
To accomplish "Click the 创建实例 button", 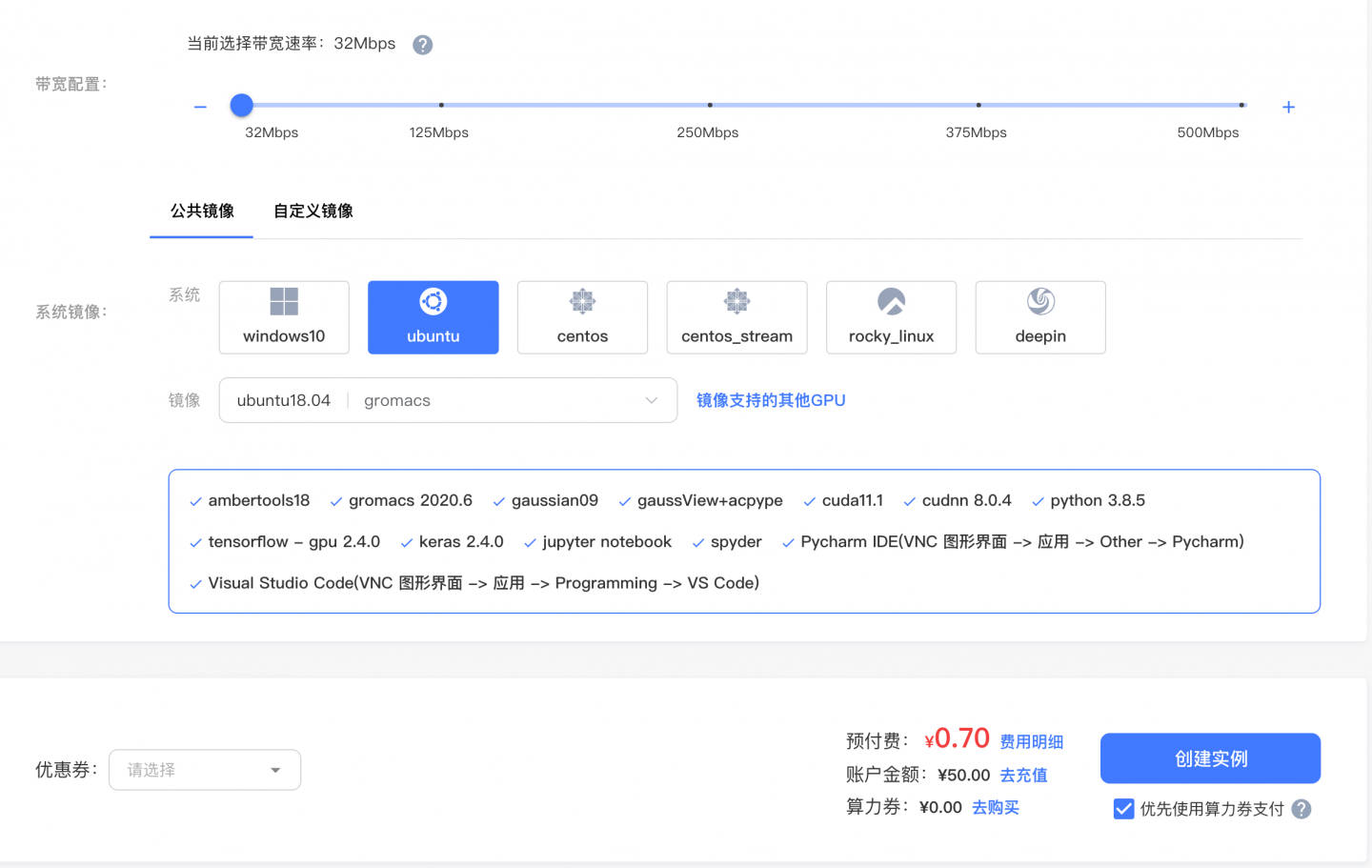I will tap(1210, 758).
